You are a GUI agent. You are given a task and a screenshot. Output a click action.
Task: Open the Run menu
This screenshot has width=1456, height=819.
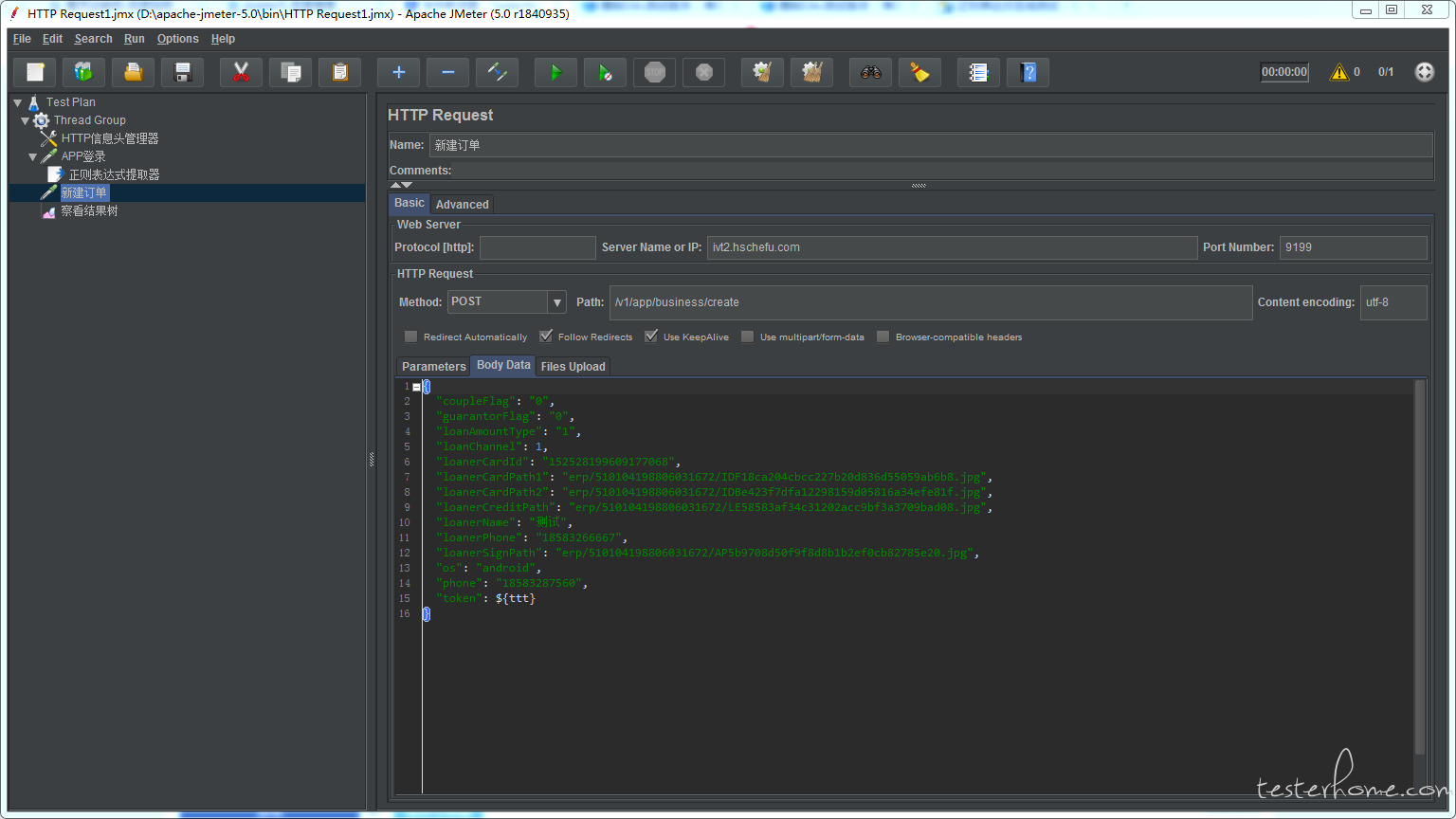(135, 39)
